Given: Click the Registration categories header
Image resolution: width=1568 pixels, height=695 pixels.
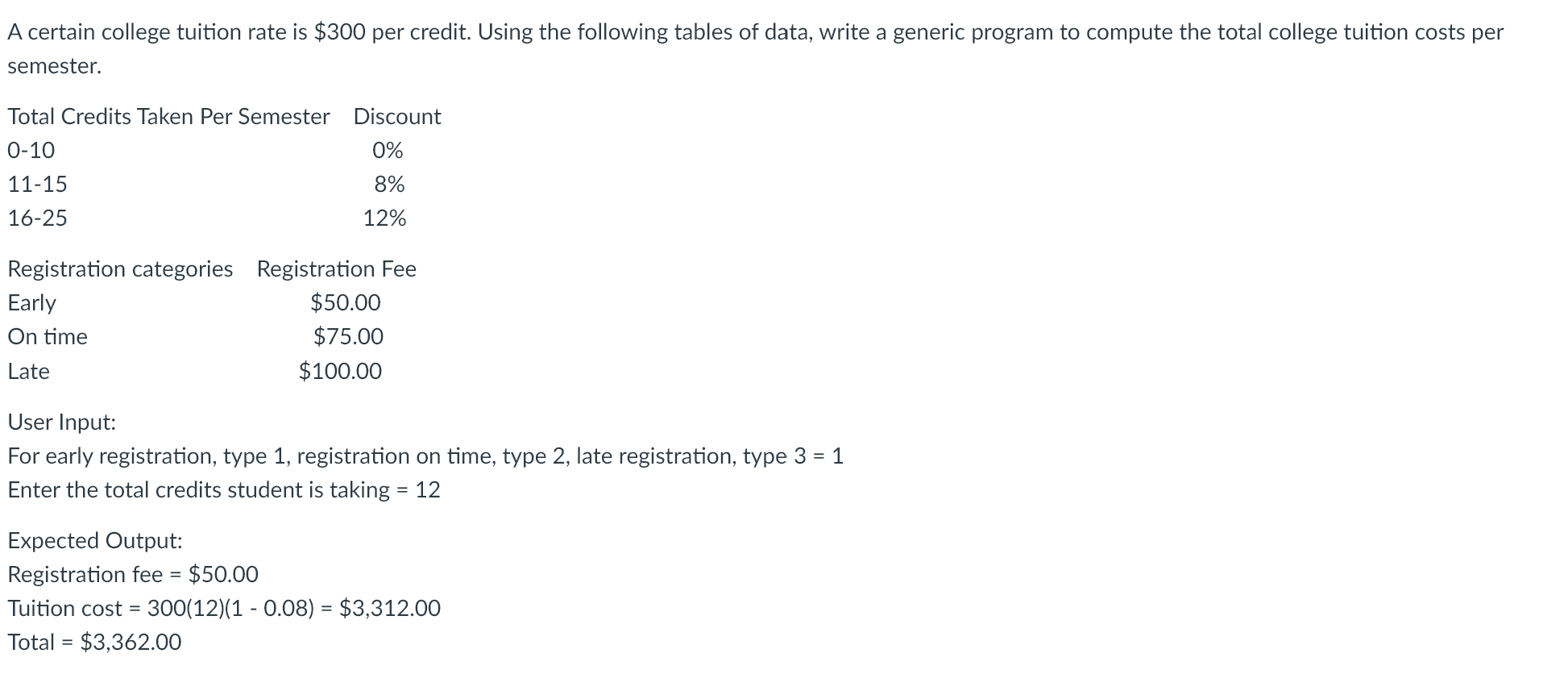Looking at the screenshot, I should 120,269.
